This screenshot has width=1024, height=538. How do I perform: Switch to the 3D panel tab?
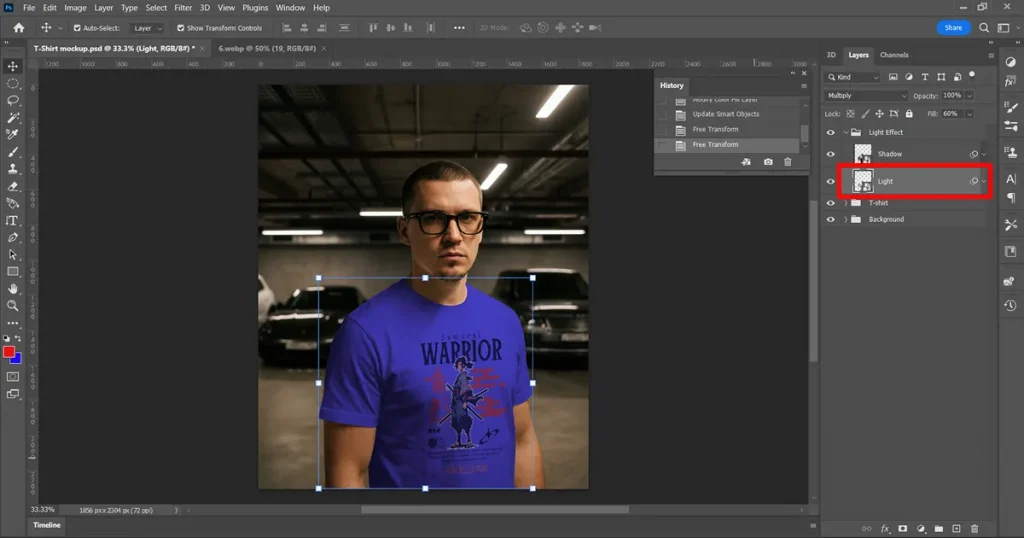[x=831, y=55]
